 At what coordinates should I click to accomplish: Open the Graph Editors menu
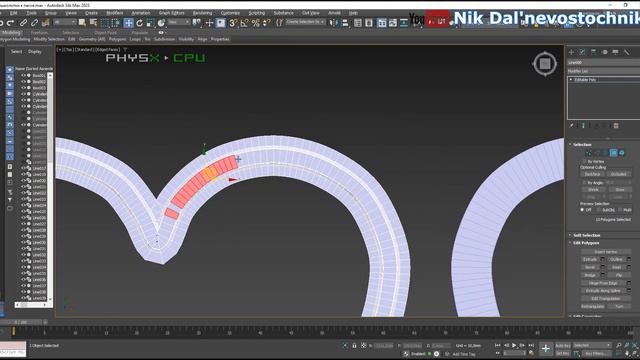click(171, 13)
